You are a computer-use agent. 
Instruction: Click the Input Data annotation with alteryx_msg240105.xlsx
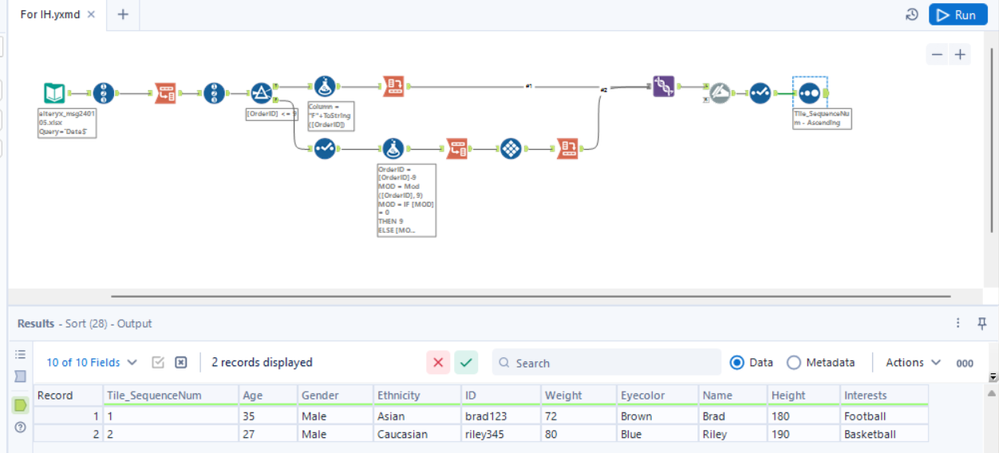coord(68,123)
